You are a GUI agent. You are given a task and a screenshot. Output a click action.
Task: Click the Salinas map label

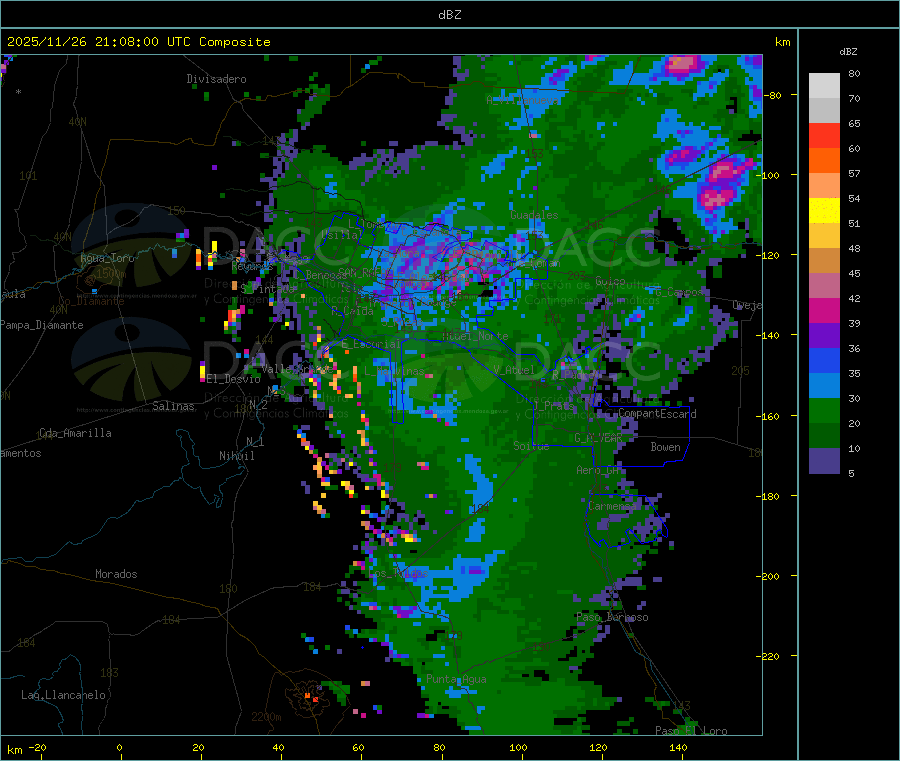(173, 406)
